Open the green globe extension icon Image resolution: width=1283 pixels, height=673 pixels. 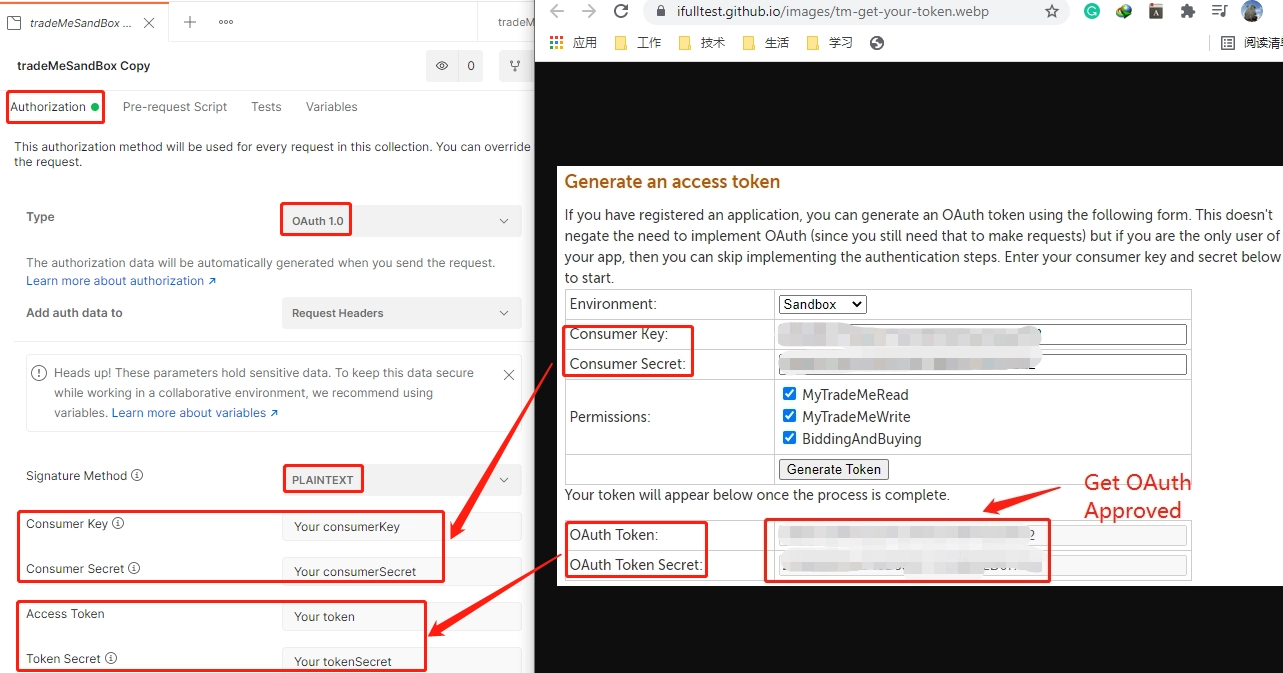(1124, 11)
